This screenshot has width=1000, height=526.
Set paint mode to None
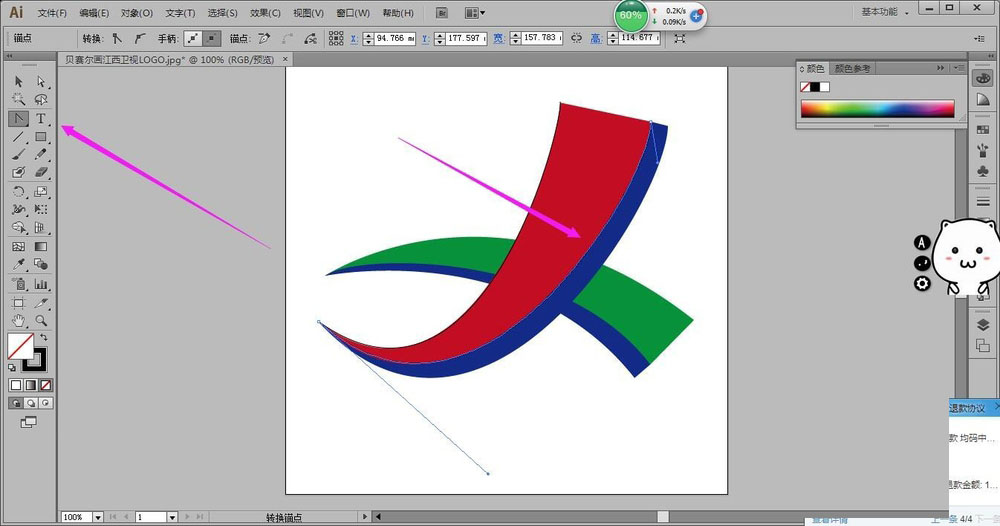click(46, 385)
